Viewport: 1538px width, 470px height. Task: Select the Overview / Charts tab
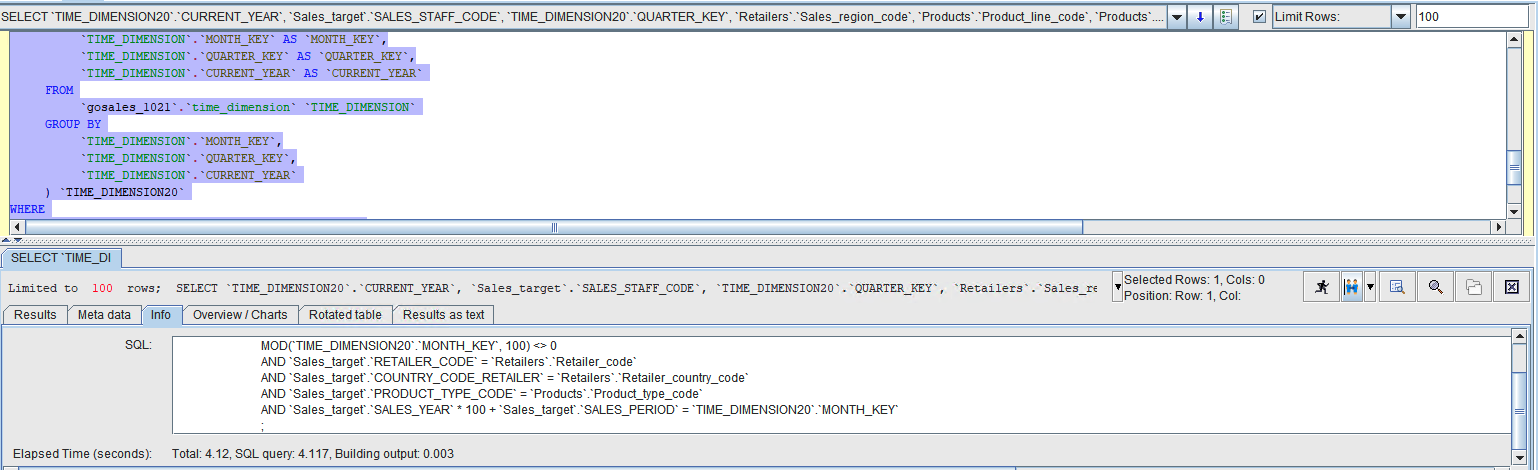(240, 315)
